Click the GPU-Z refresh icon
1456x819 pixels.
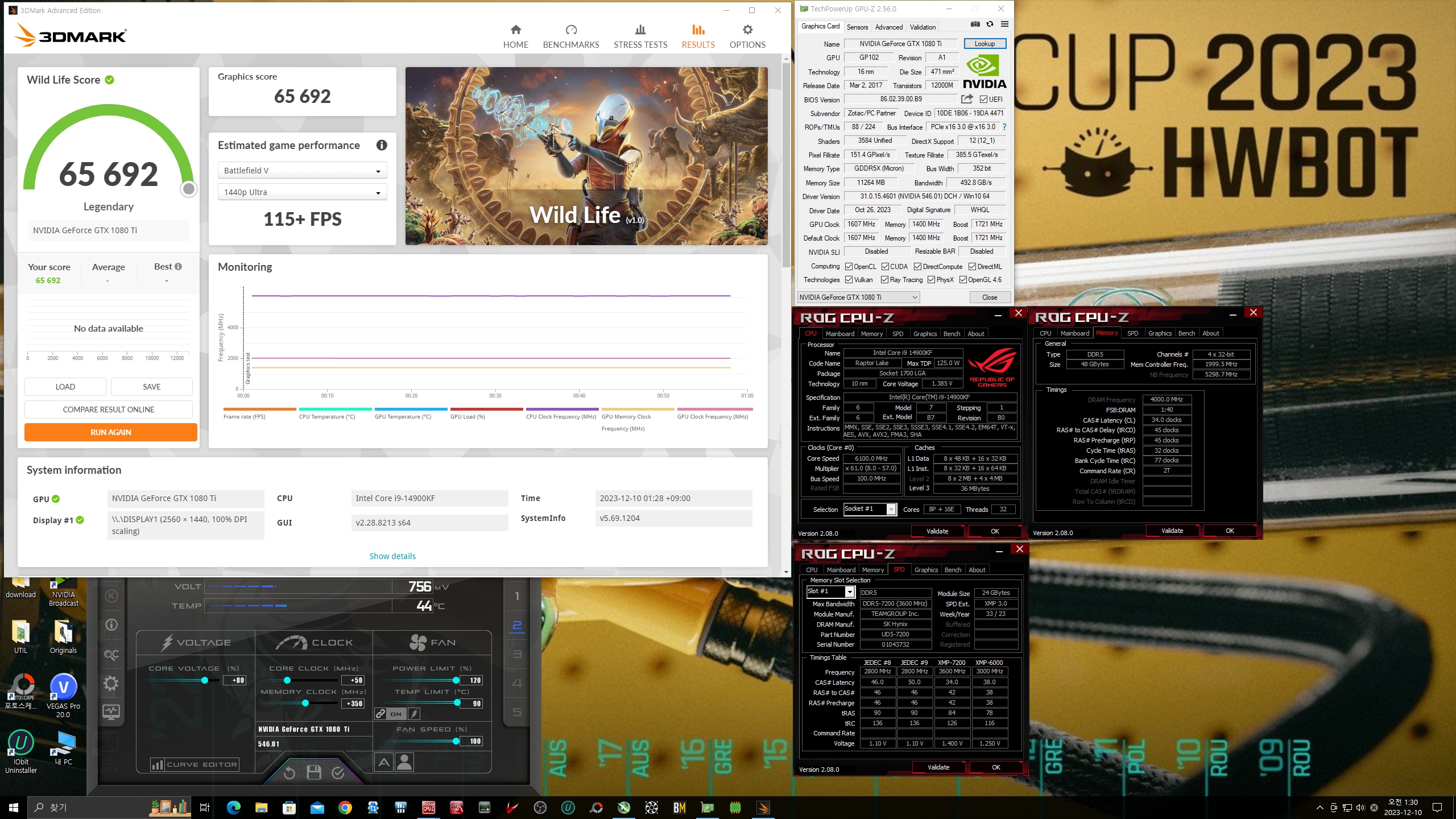(x=990, y=24)
